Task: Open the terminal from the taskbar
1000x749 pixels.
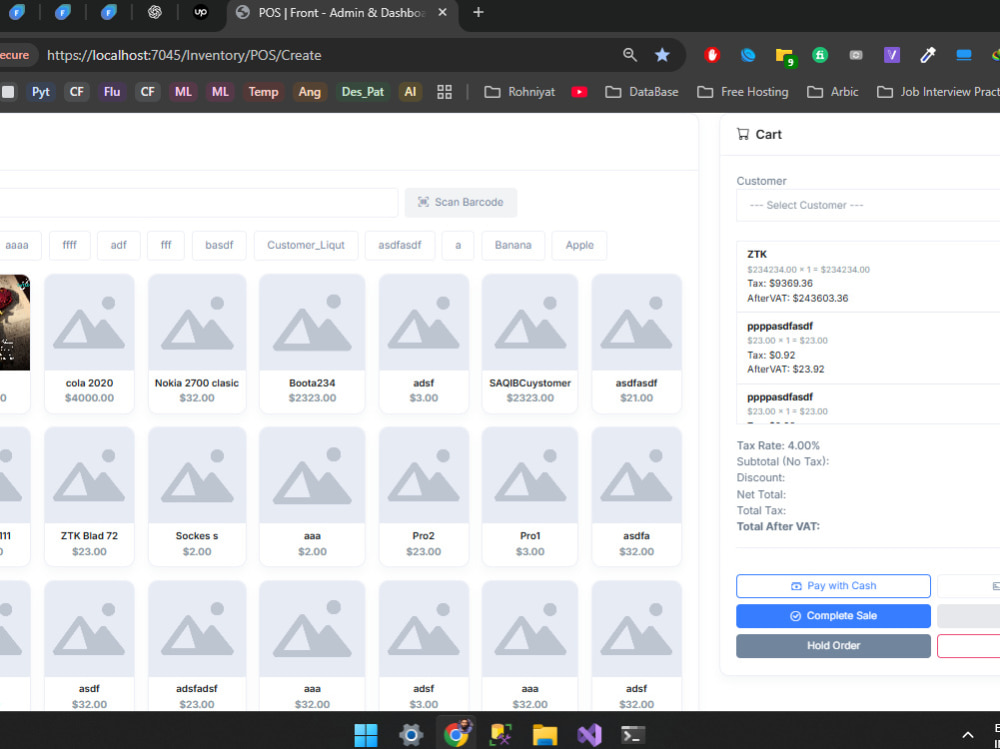Action: (633, 735)
